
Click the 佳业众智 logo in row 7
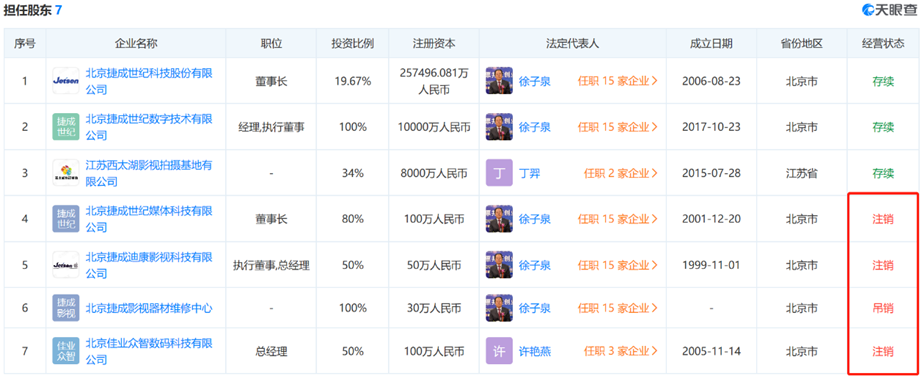[66, 351]
